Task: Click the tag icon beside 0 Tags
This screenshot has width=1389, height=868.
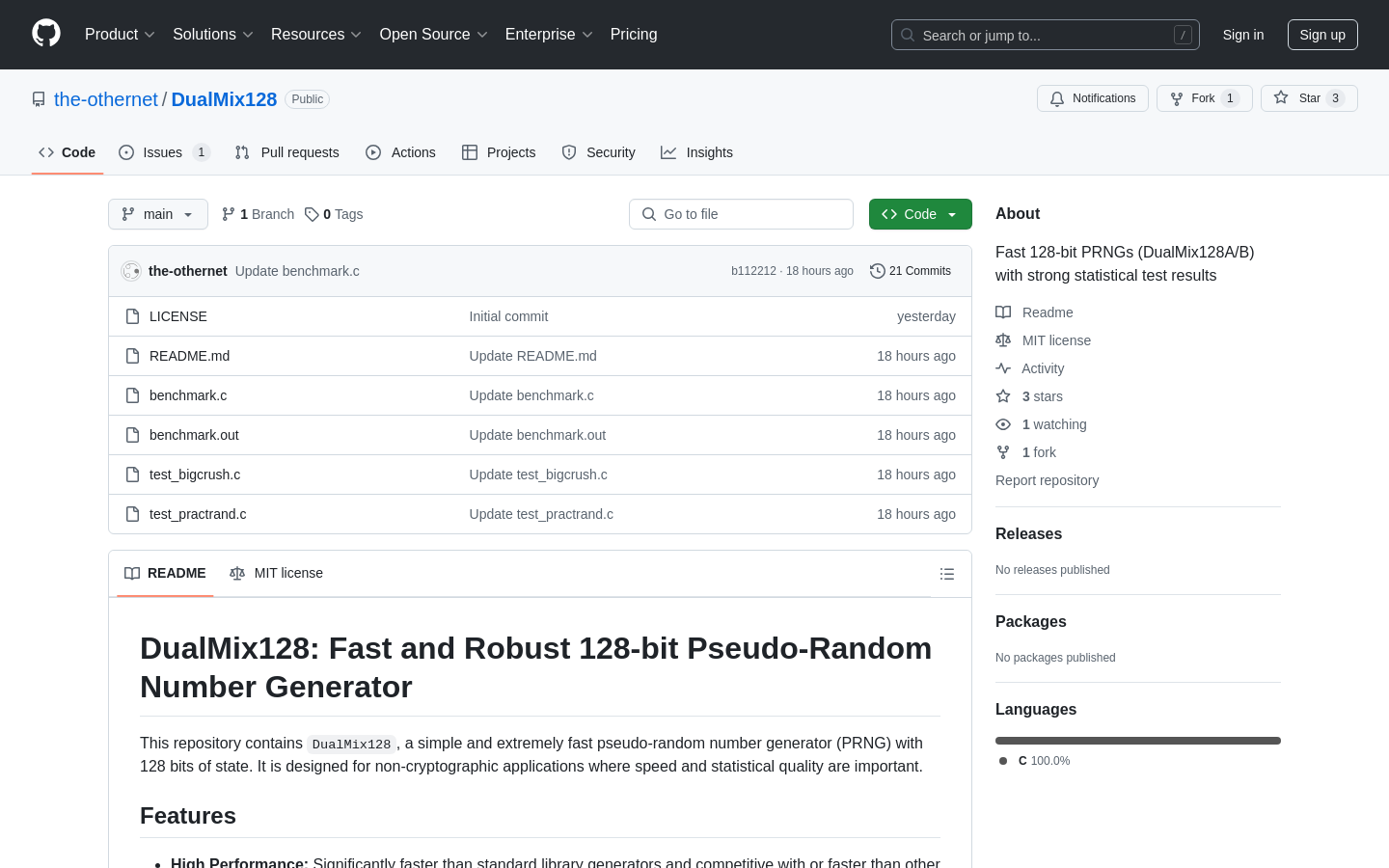Action: [312, 214]
